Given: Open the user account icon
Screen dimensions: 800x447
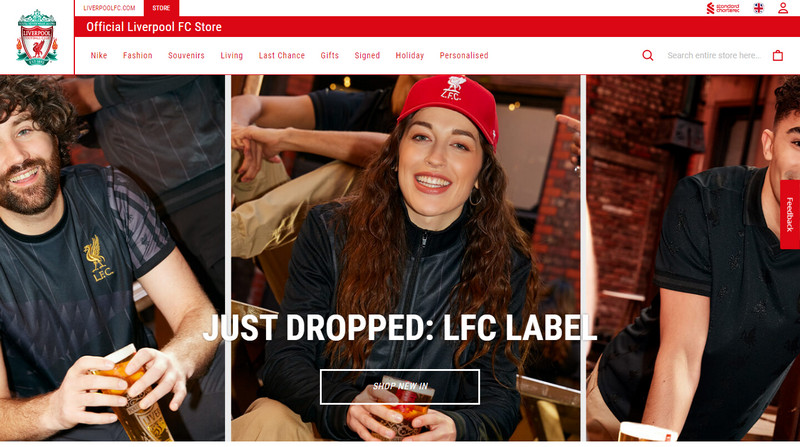Looking at the screenshot, I should coord(783,8).
